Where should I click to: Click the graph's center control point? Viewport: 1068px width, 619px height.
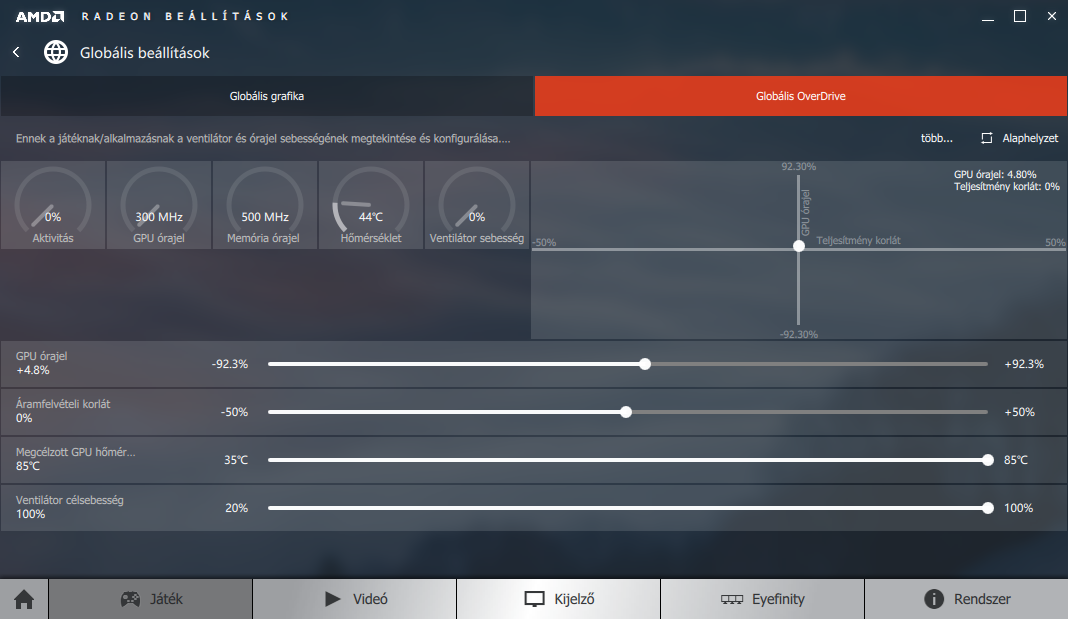[799, 246]
